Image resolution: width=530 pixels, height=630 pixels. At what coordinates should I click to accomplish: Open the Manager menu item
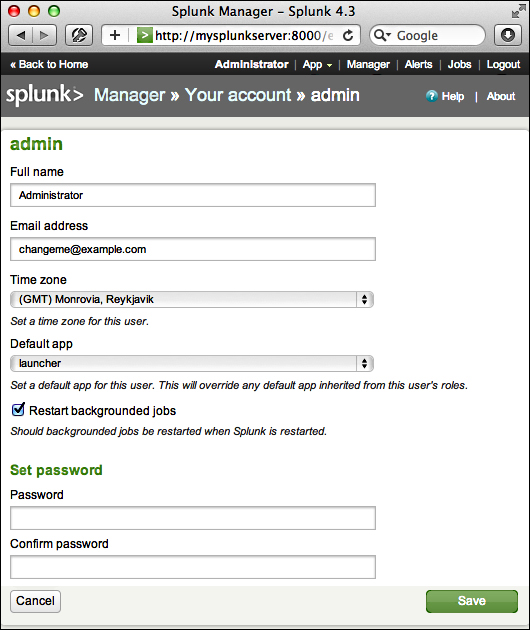click(368, 64)
